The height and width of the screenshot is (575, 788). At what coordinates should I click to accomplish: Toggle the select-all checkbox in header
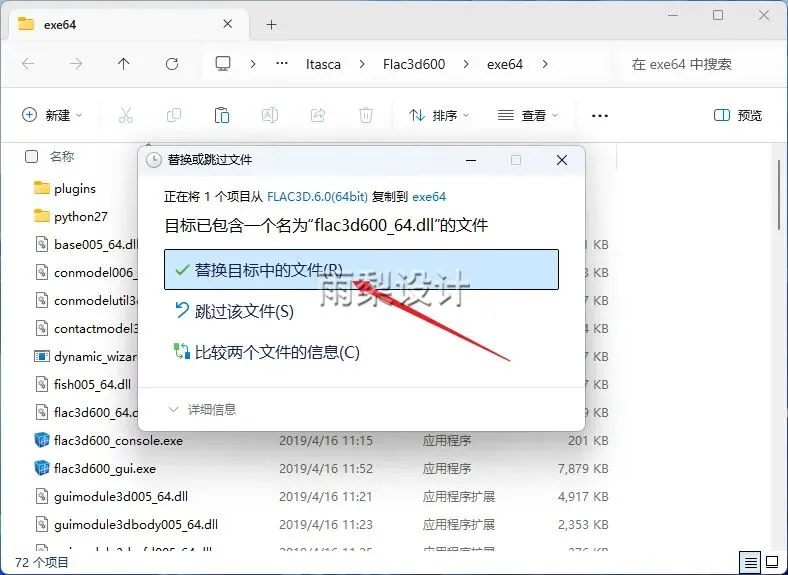(31, 157)
